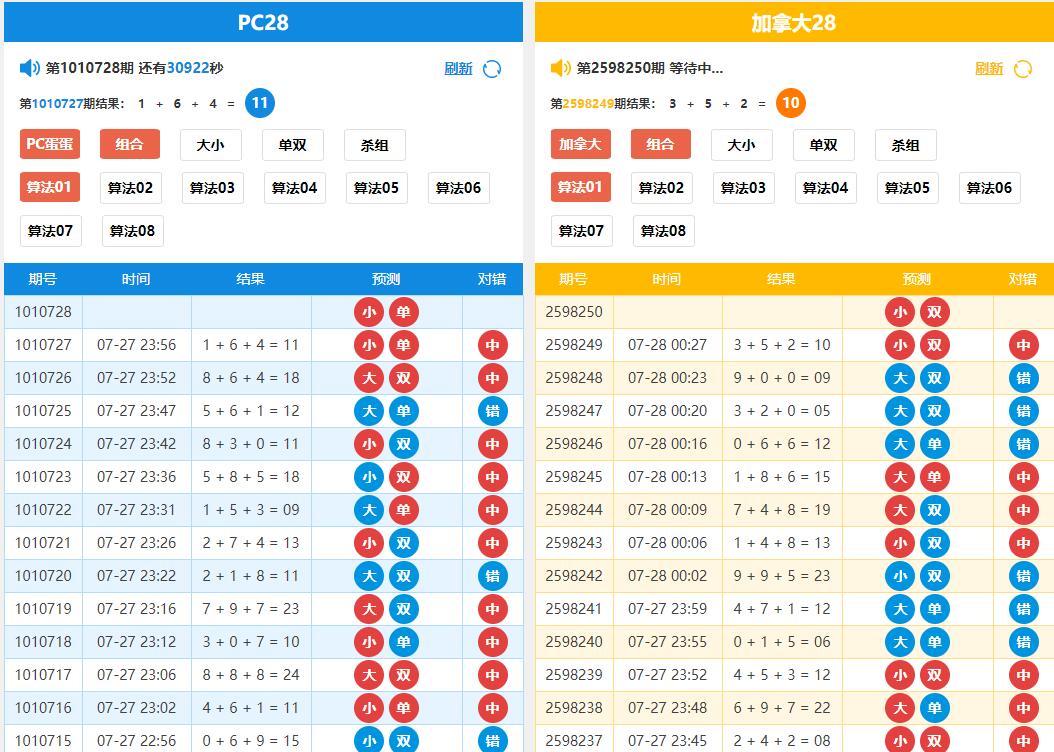The width and height of the screenshot is (1054, 752).
Task: Click the 错 badge in row 2598248
Action: [x=1024, y=378]
